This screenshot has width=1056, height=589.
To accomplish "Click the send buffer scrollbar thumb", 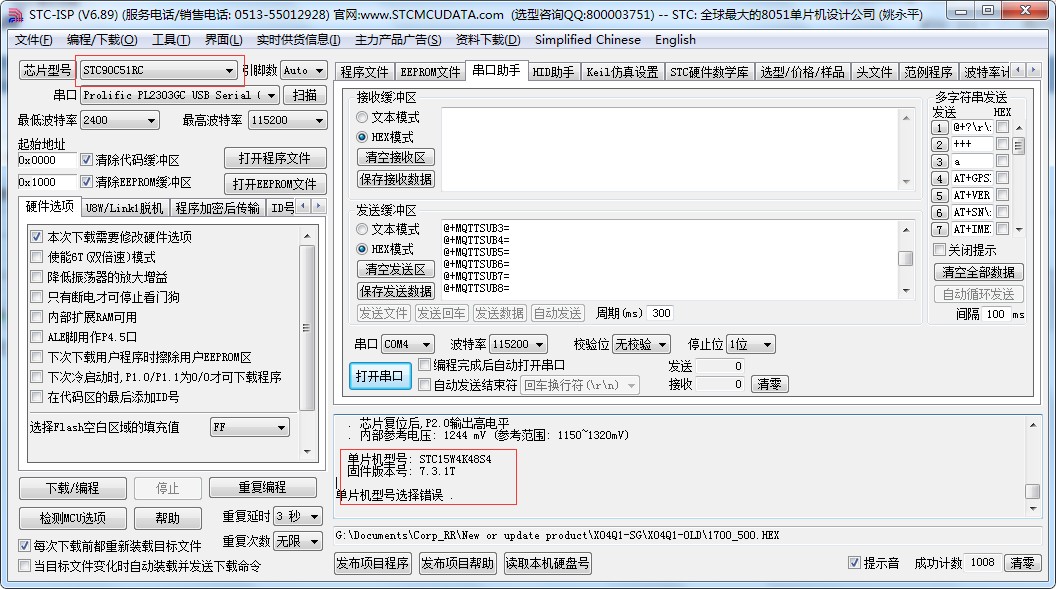I will coord(906,258).
